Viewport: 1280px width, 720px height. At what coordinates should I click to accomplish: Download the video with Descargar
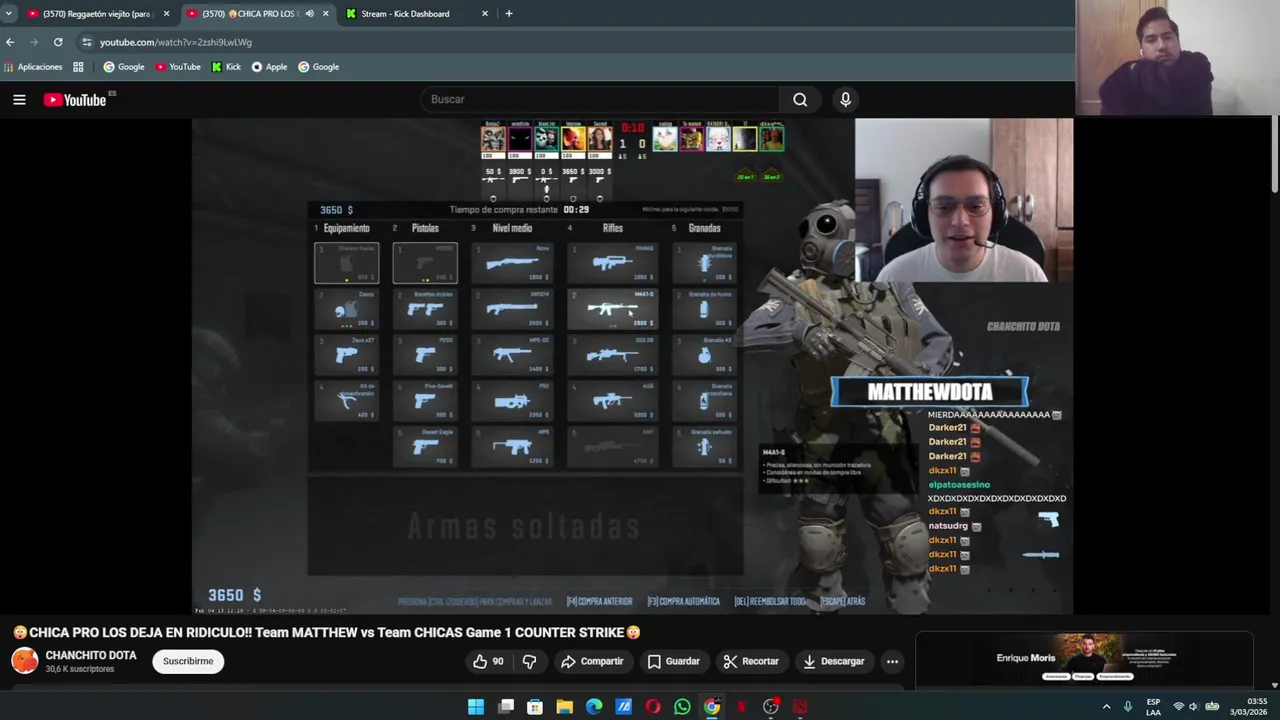(x=833, y=661)
